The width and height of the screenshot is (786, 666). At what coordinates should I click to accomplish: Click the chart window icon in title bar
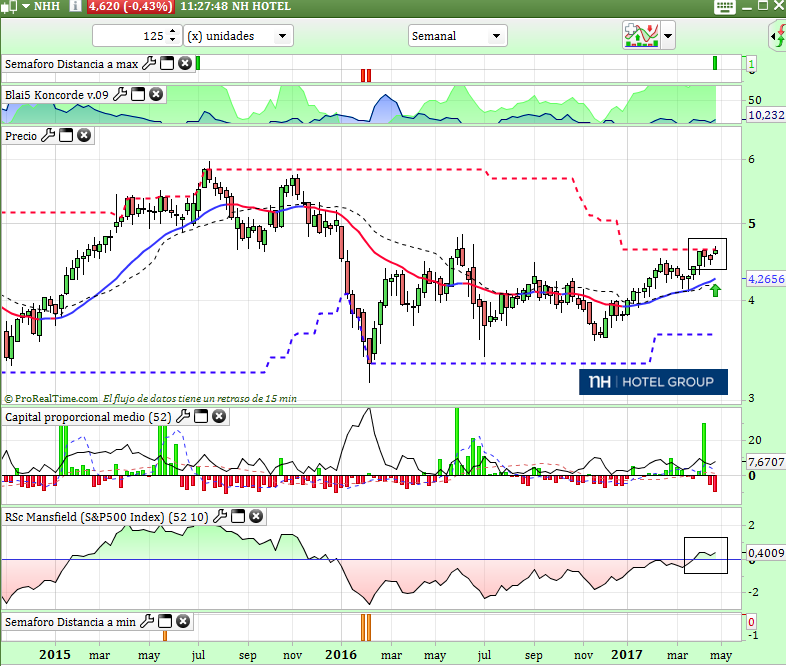[9, 7]
